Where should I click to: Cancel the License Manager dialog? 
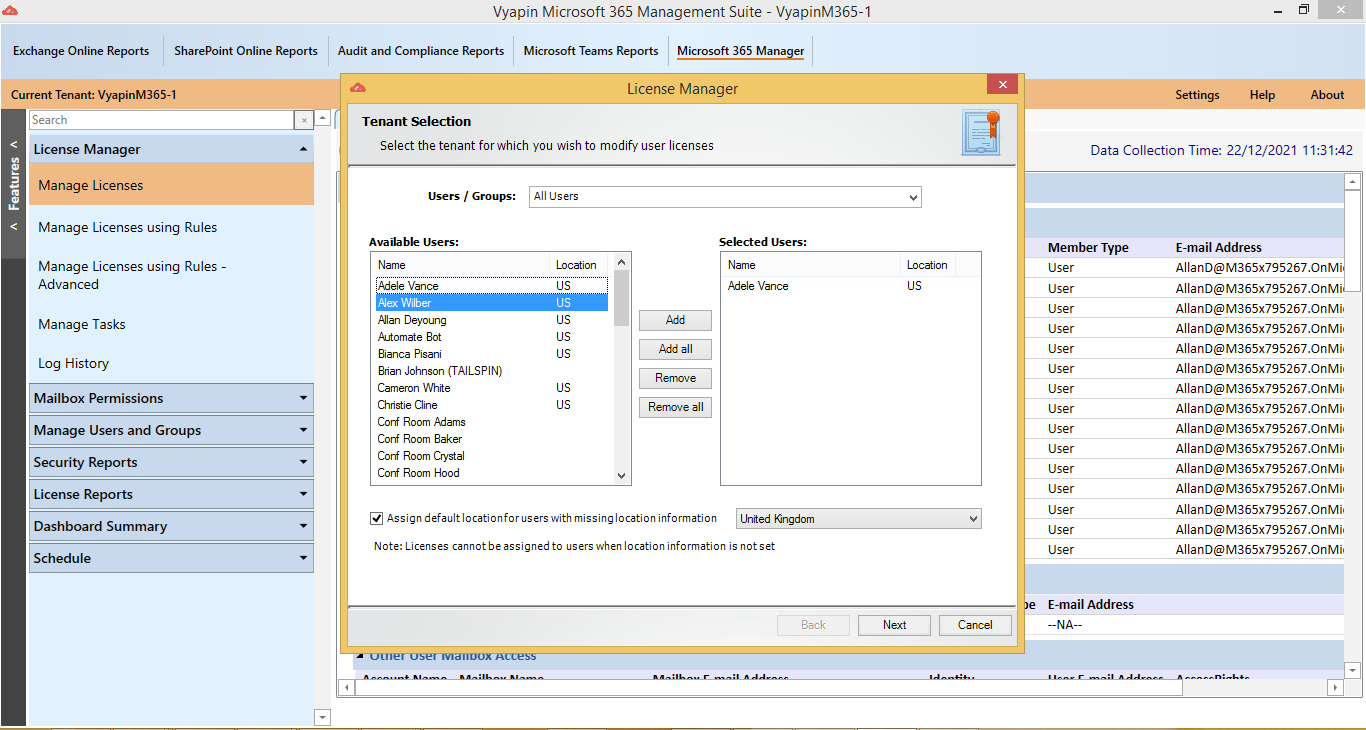975,625
